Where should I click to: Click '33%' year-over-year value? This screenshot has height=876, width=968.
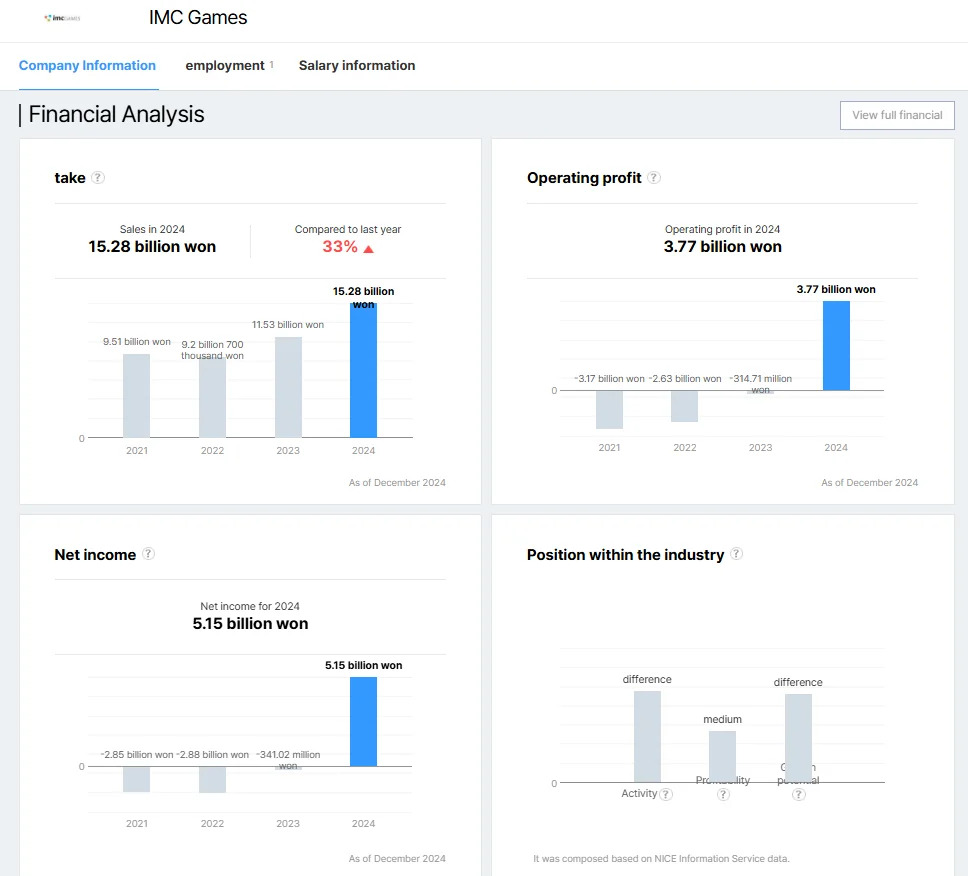tap(340, 247)
